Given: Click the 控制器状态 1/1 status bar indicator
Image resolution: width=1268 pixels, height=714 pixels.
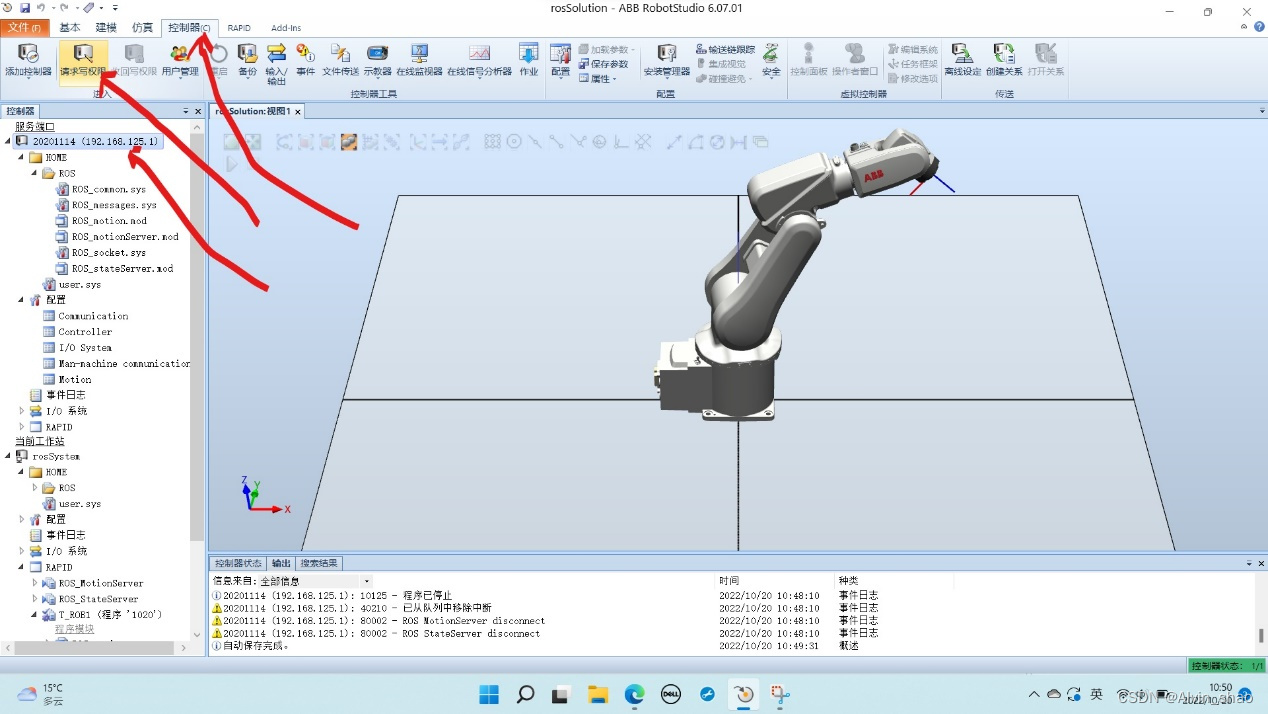Looking at the screenshot, I should point(1226,666).
